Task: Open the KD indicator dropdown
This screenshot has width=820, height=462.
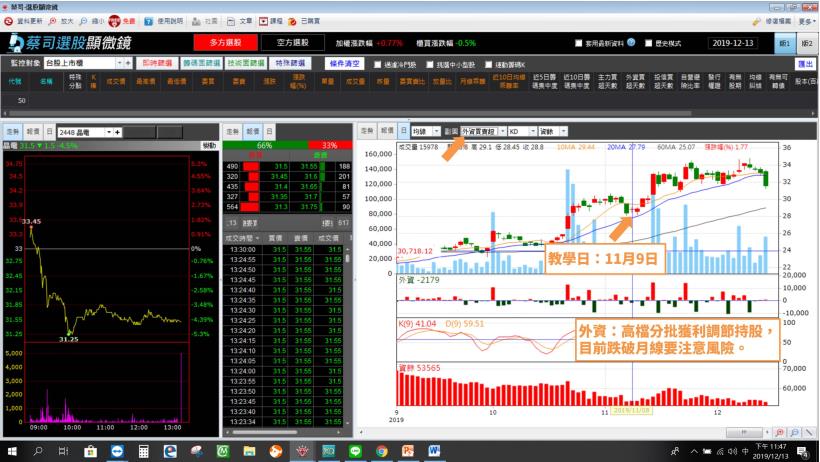Action: (533, 131)
